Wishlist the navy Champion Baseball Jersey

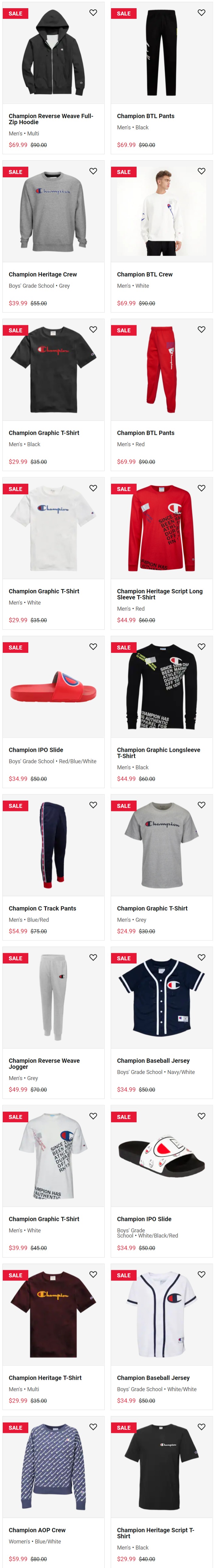[201, 957]
